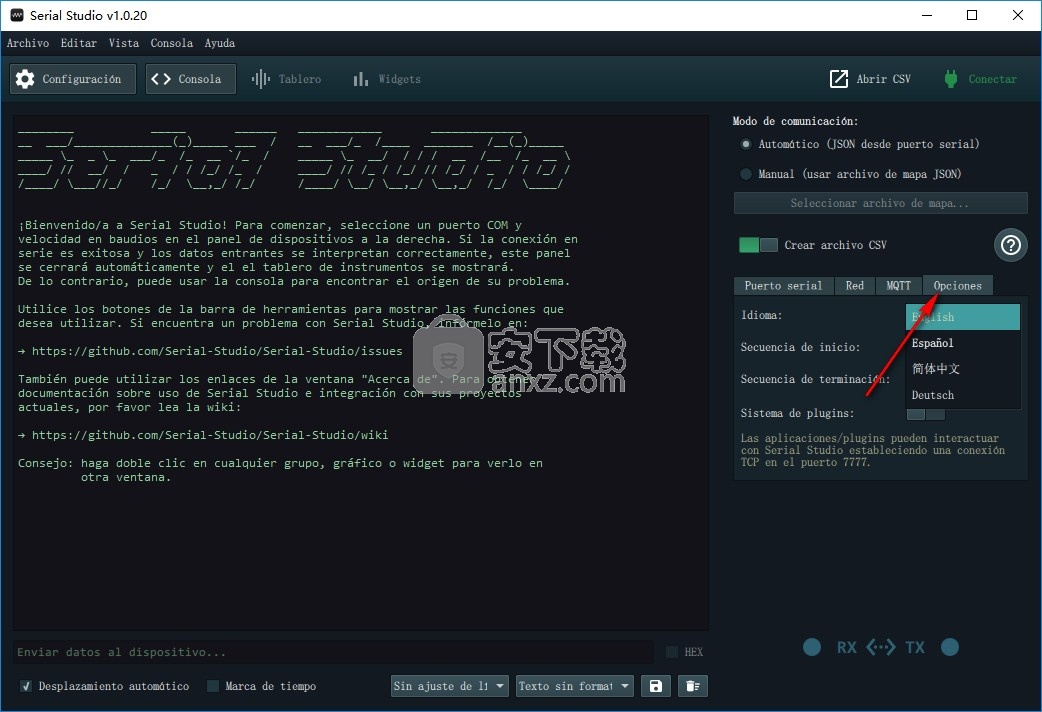The height and width of the screenshot is (712, 1042).
Task: Focus the Enviar datos al dispositivo input field
Action: [x=333, y=652]
